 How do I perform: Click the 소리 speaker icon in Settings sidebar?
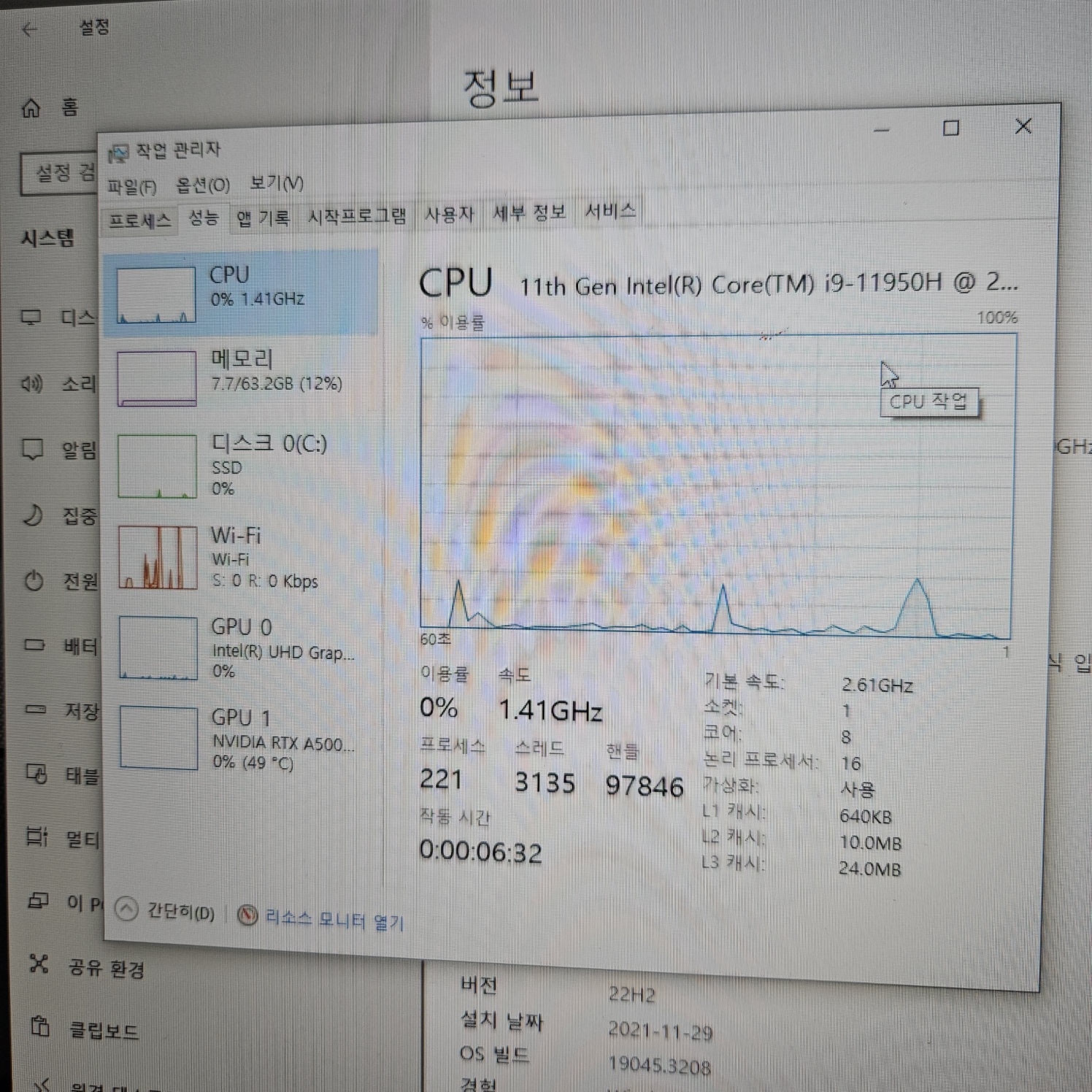31,383
